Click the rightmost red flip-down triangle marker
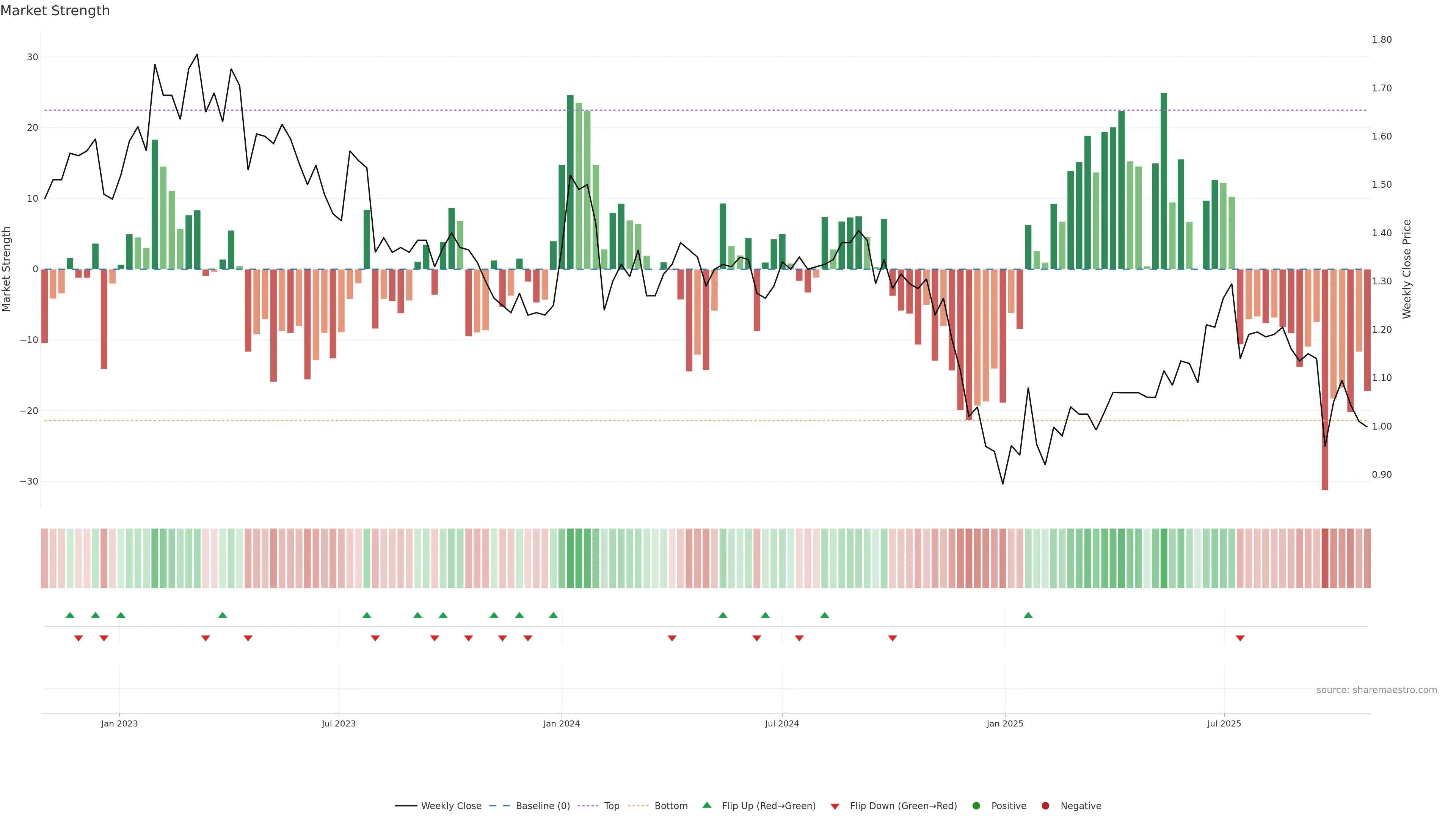 coord(1240,638)
